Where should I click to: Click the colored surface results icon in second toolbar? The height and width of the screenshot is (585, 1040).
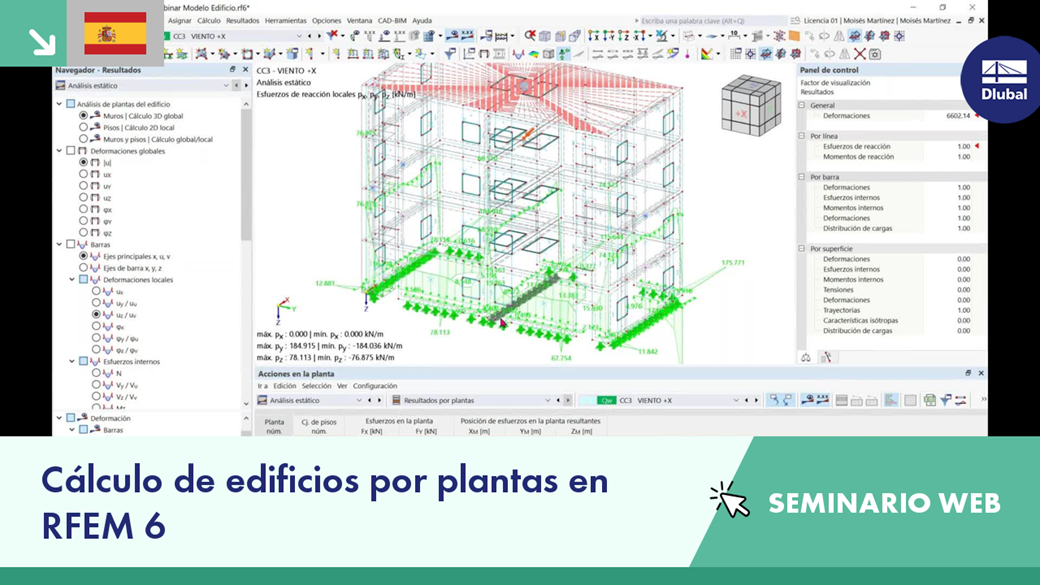(x=533, y=54)
